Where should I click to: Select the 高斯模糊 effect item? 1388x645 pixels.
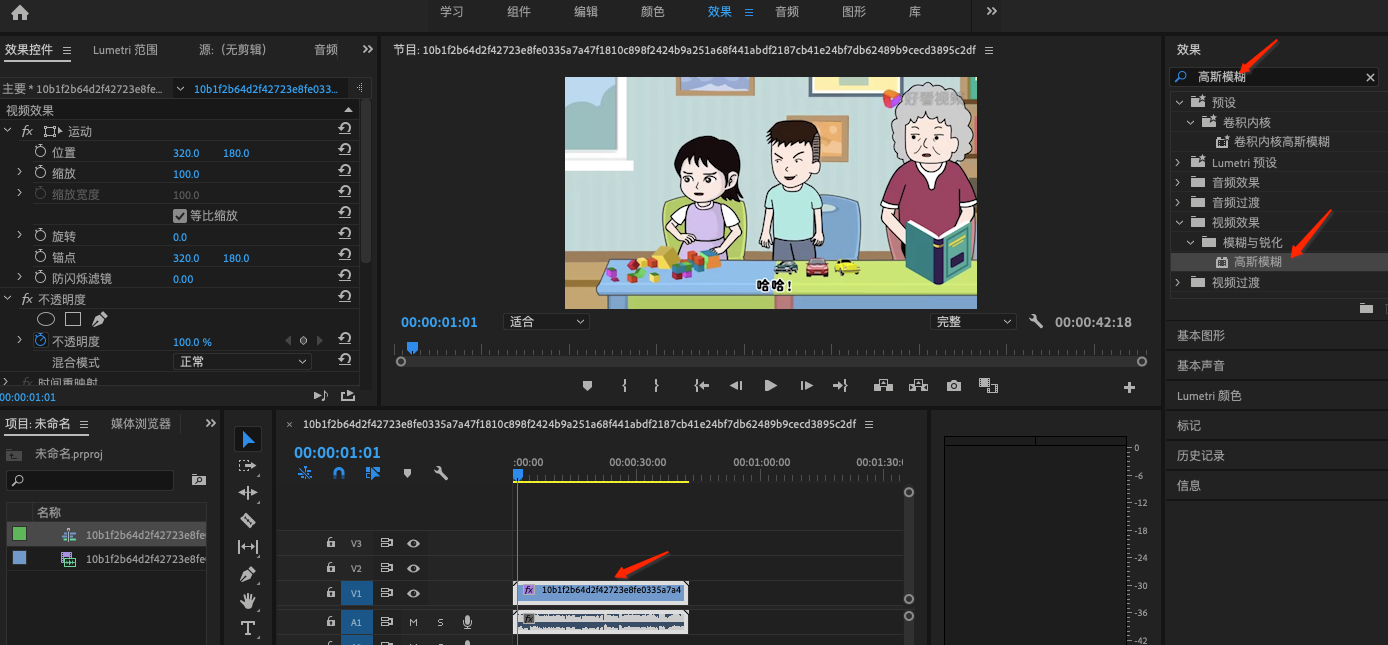point(1258,262)
